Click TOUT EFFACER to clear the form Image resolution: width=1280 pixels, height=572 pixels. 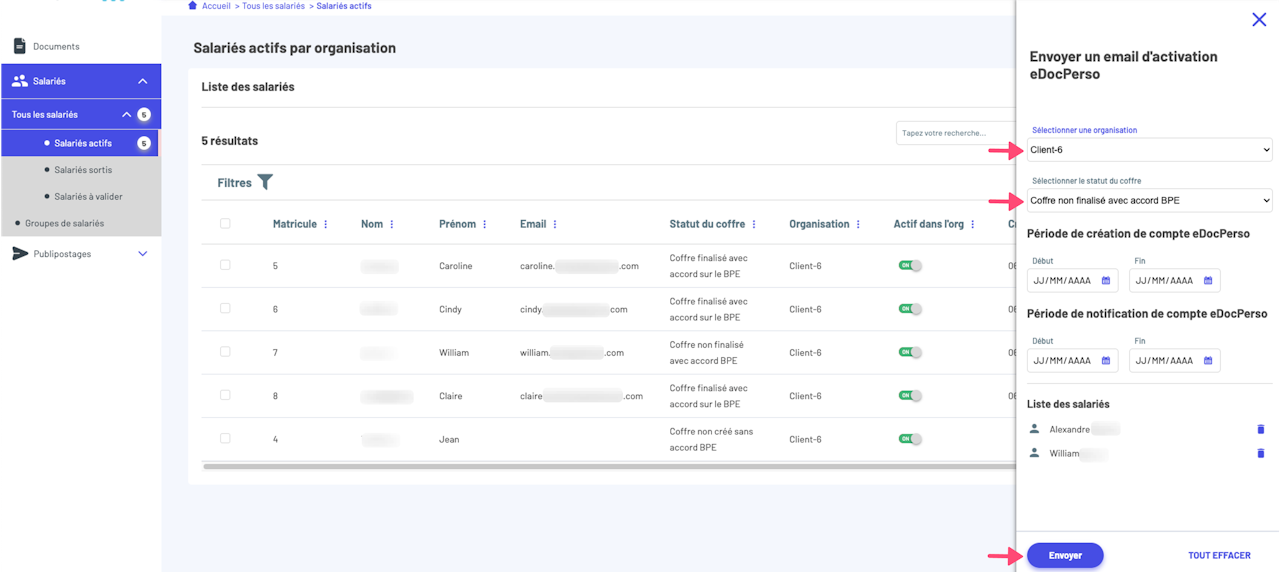click(1219, 555)
